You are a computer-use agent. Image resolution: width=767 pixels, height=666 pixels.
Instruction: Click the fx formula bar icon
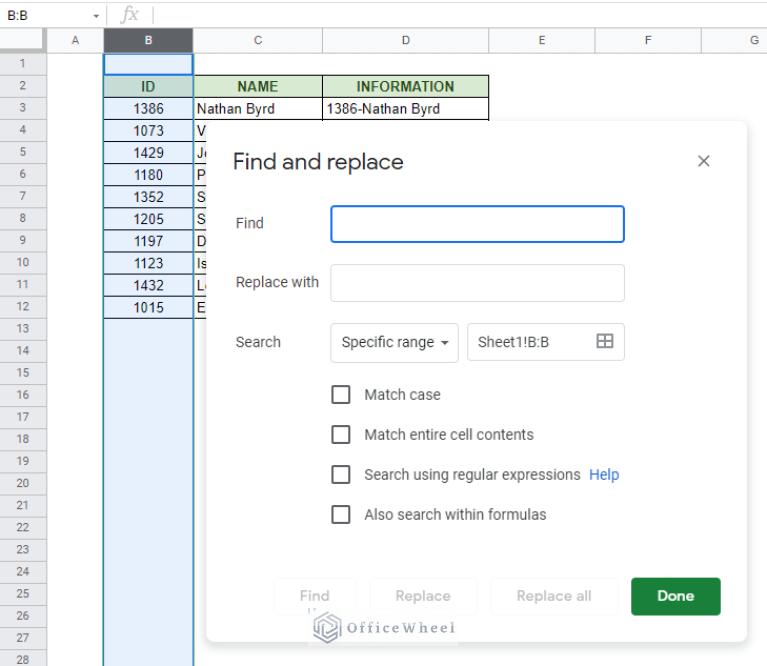130,14
